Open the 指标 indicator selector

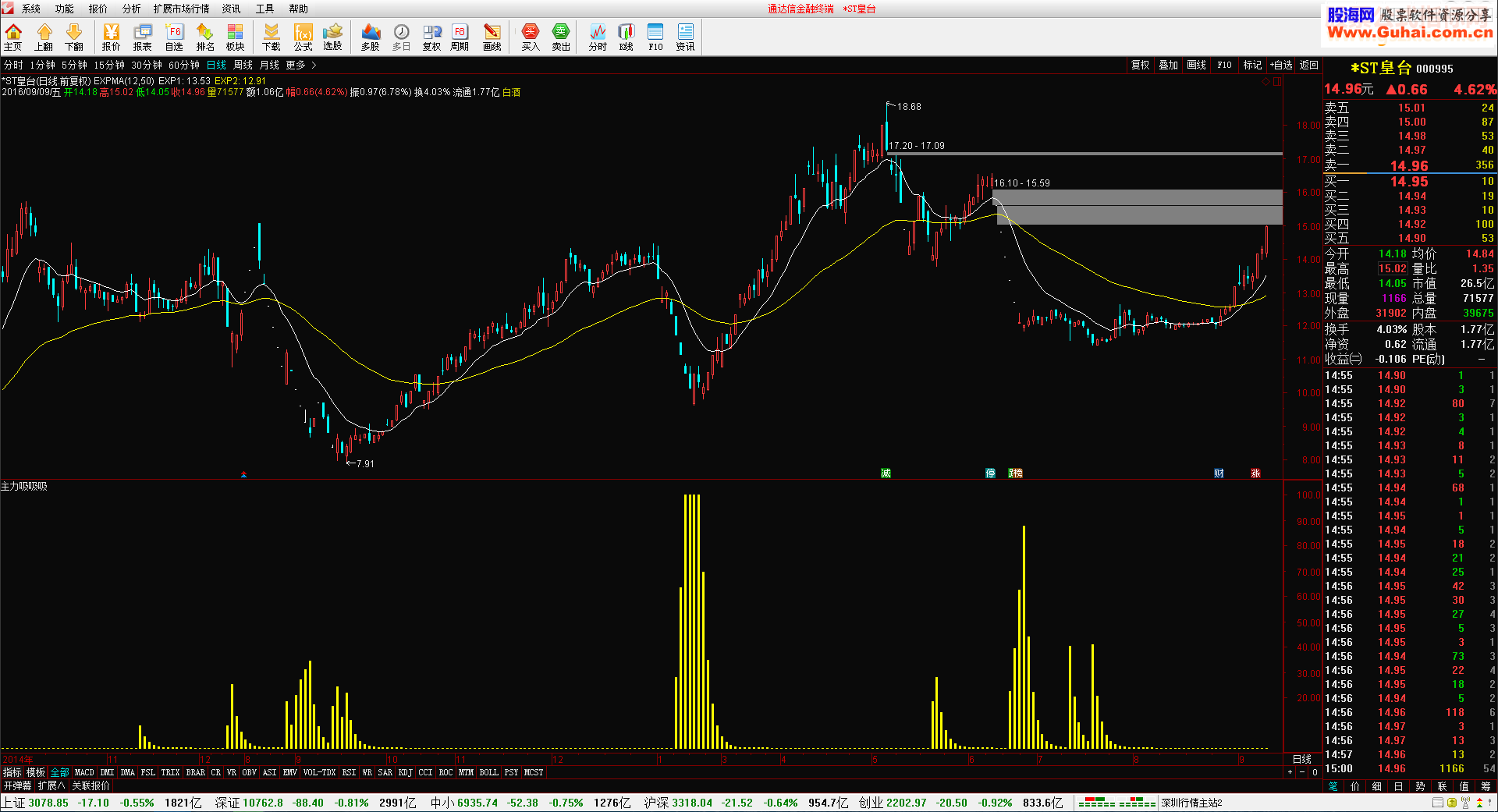coord(12,772)
